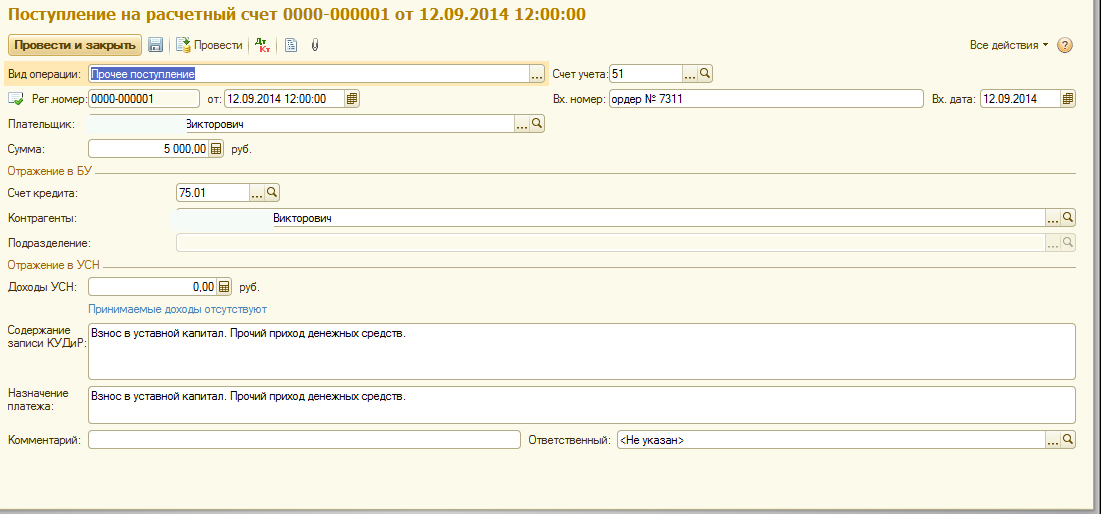Click the 'Плательщик' input field
The image size is (1101, 514).
coord(301,124)
